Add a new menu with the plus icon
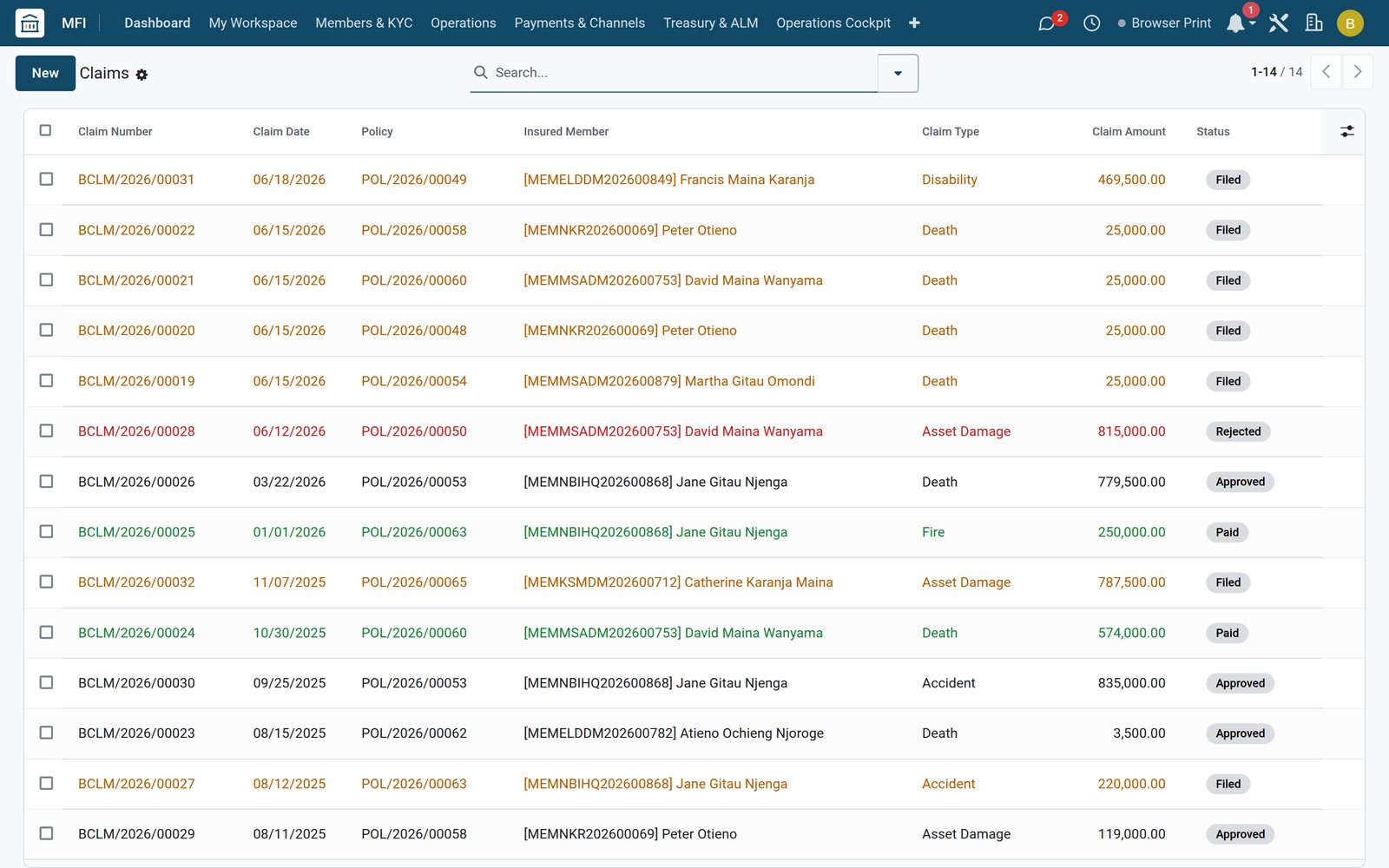 click(x=914, y=23)
